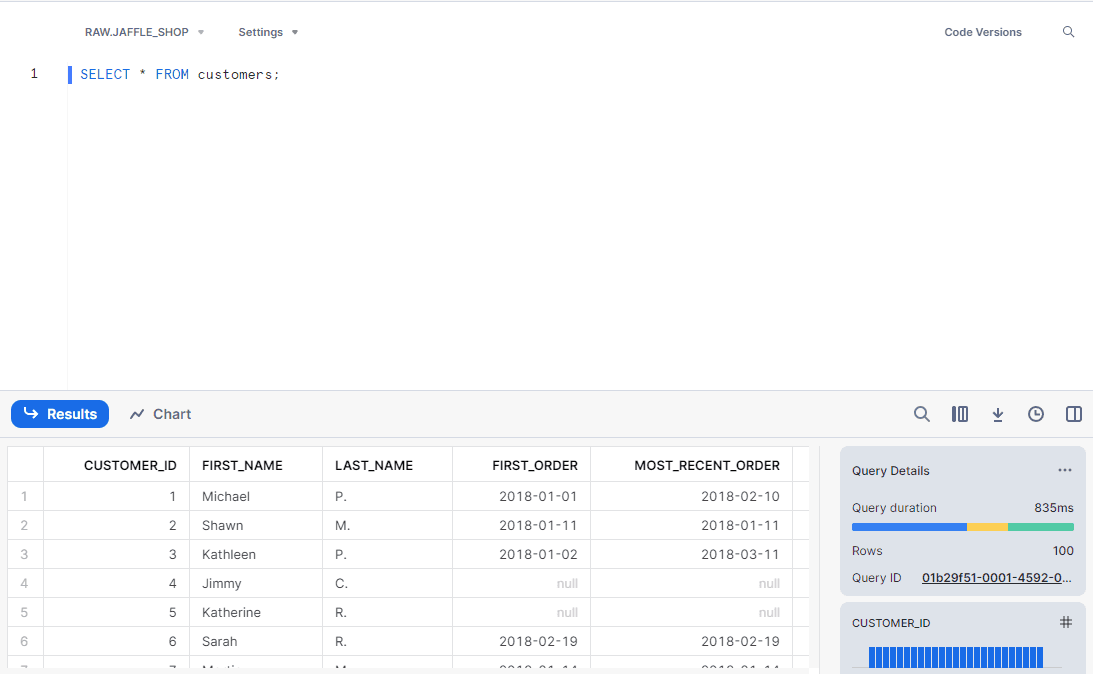Search the results using the magnifier icon
This screenshot has width=1093, height=674.
pyautogui.click(x=922, y=414)
